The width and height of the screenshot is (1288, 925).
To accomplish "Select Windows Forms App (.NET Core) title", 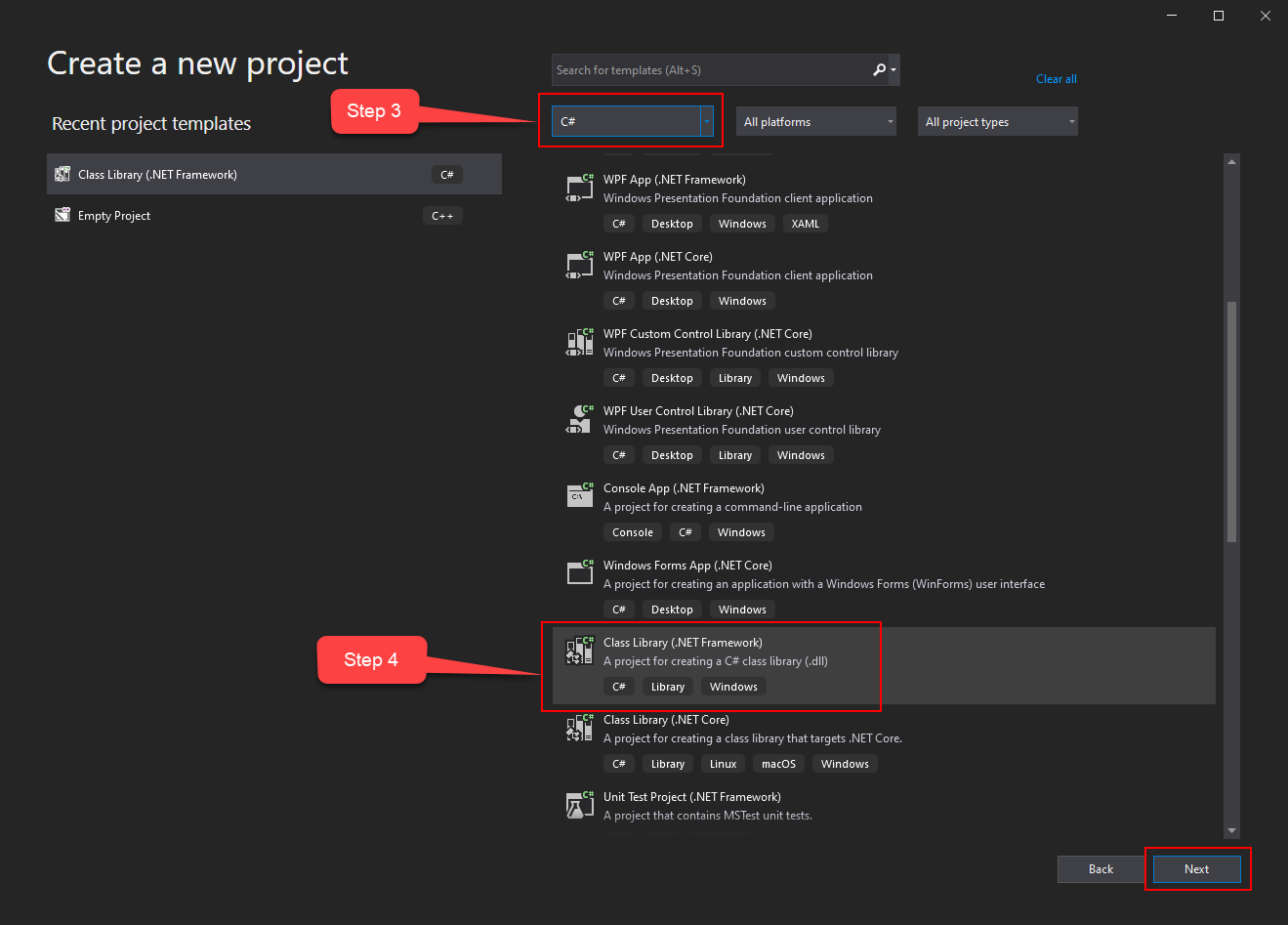I will point(688,566).
